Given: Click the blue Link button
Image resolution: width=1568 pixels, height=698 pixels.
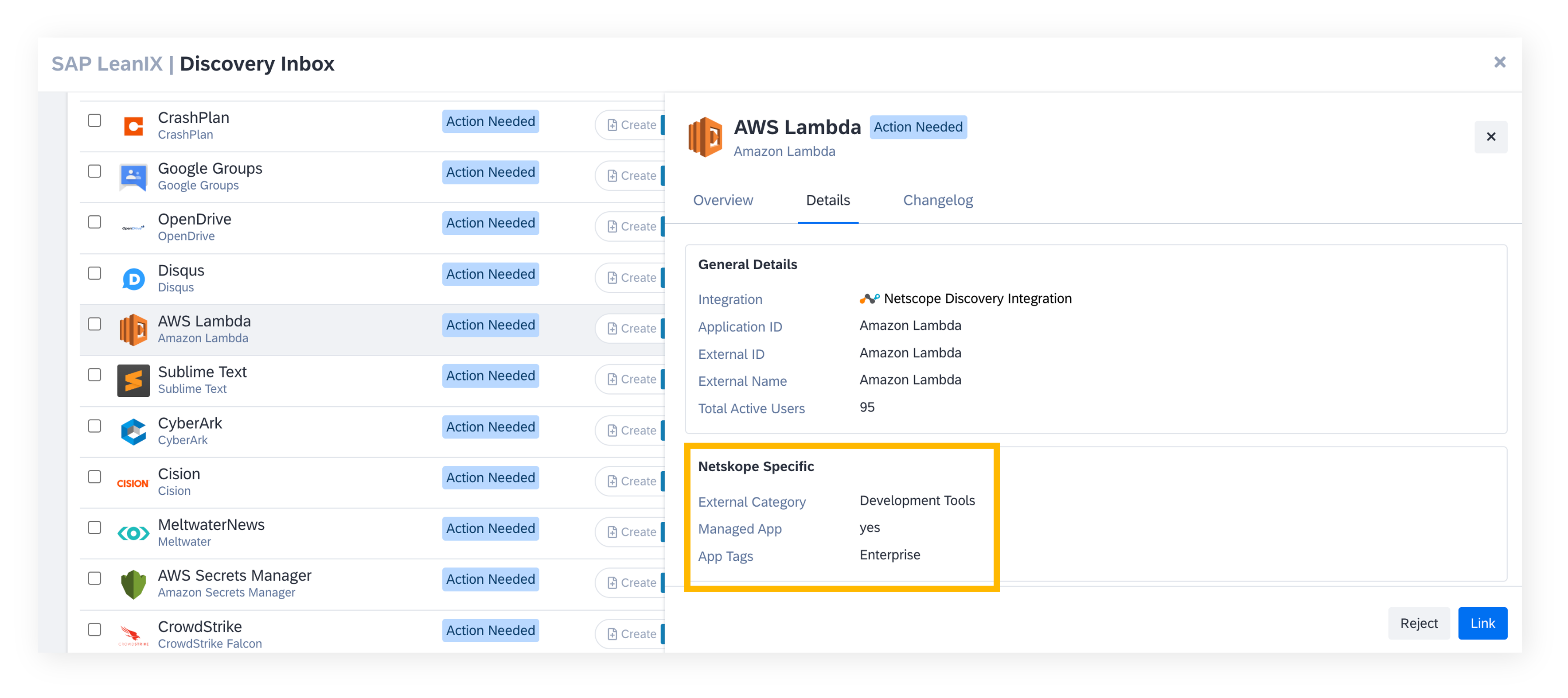Looking at the screenshot, I should pos(1483,623).
